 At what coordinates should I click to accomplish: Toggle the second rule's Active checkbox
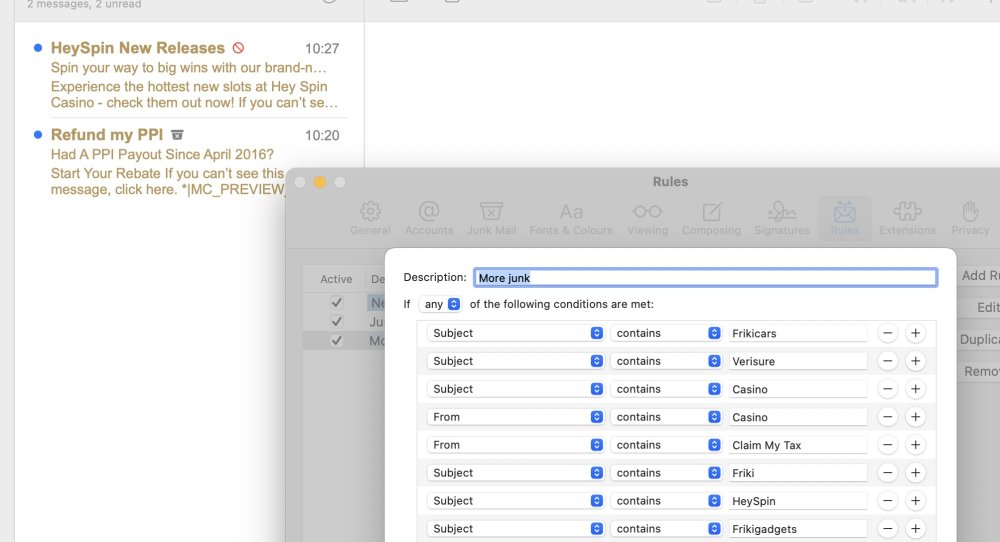click(337, 321)
